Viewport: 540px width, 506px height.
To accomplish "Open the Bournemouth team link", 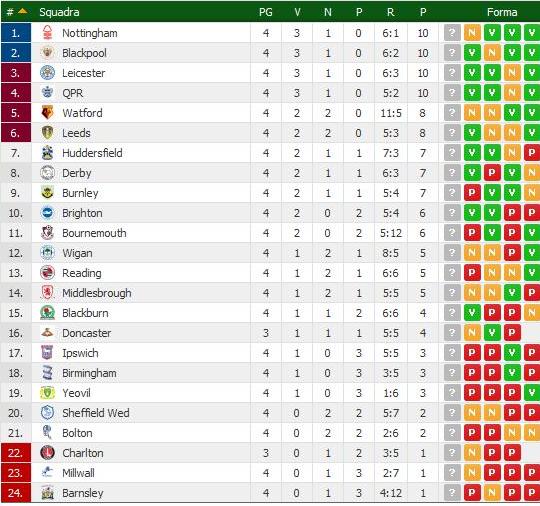I will (94, 233).
